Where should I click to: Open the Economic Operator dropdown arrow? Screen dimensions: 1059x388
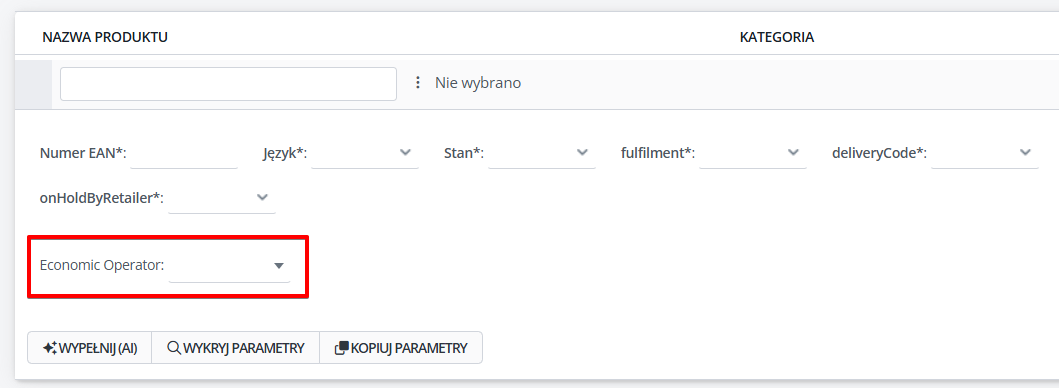(x=278, y=266)
